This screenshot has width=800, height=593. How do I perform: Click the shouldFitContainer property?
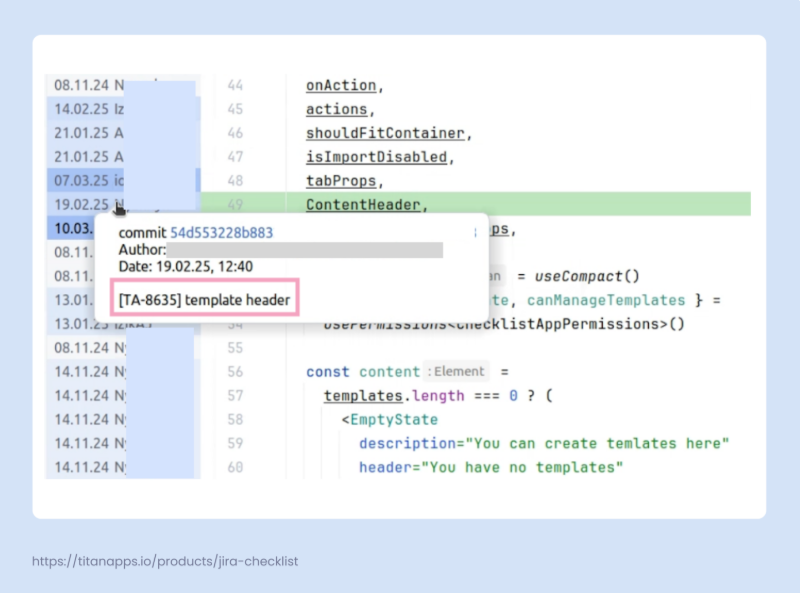[x=386, y=133]
